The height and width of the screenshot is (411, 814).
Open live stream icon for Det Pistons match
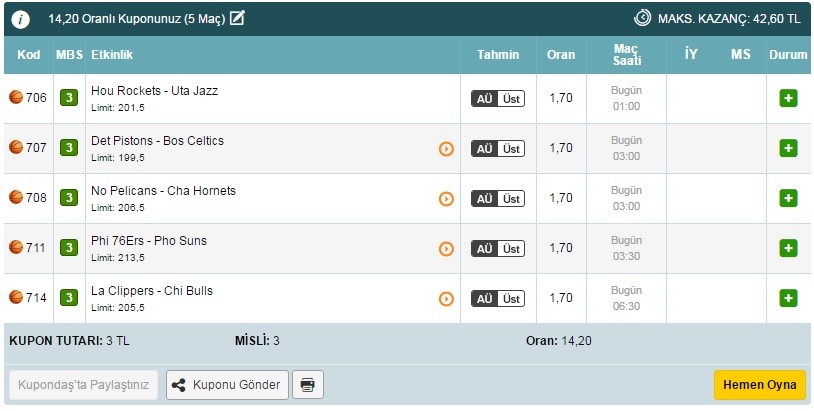(446, 149)
